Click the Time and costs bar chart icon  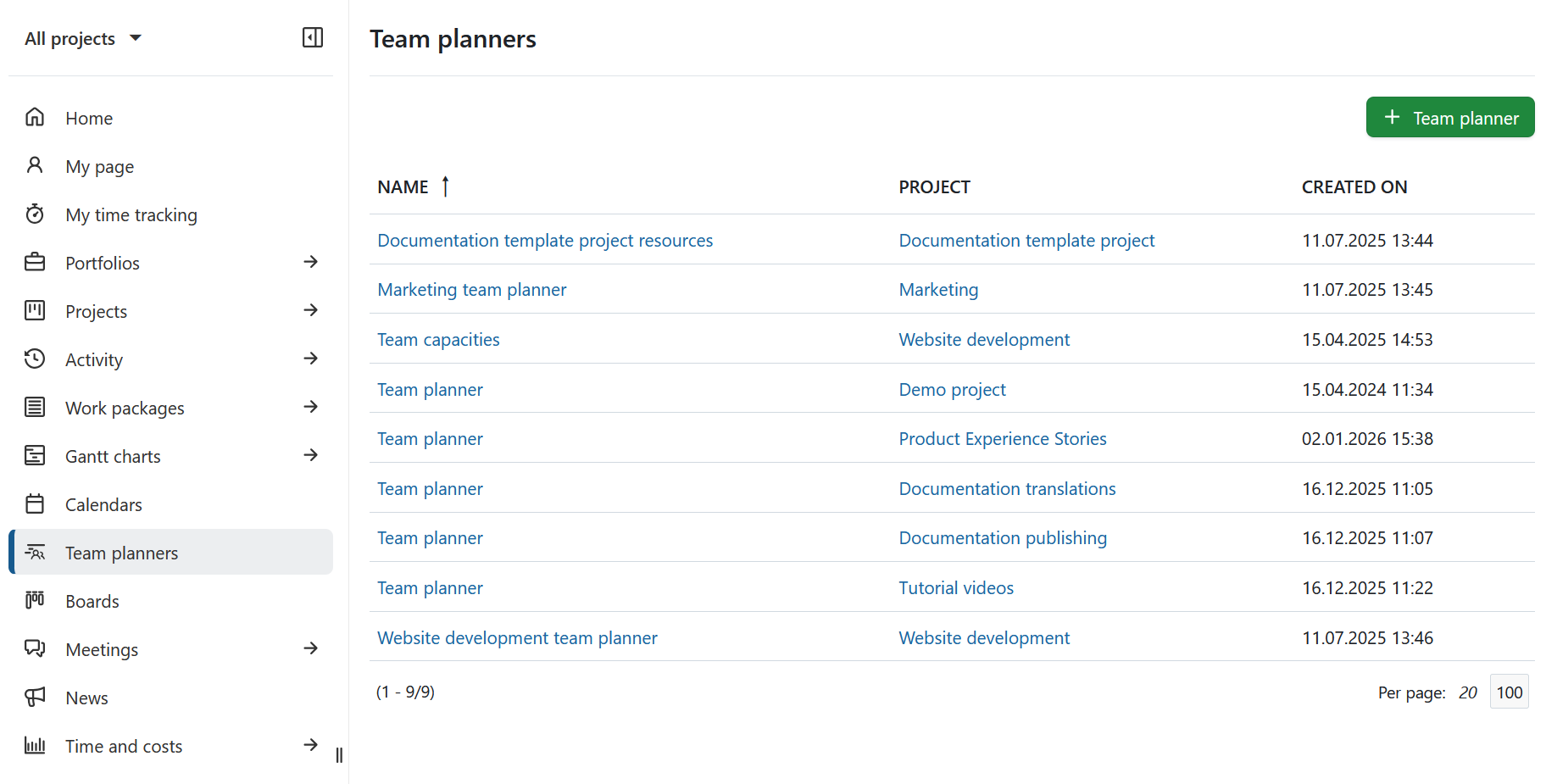point(35,745)
